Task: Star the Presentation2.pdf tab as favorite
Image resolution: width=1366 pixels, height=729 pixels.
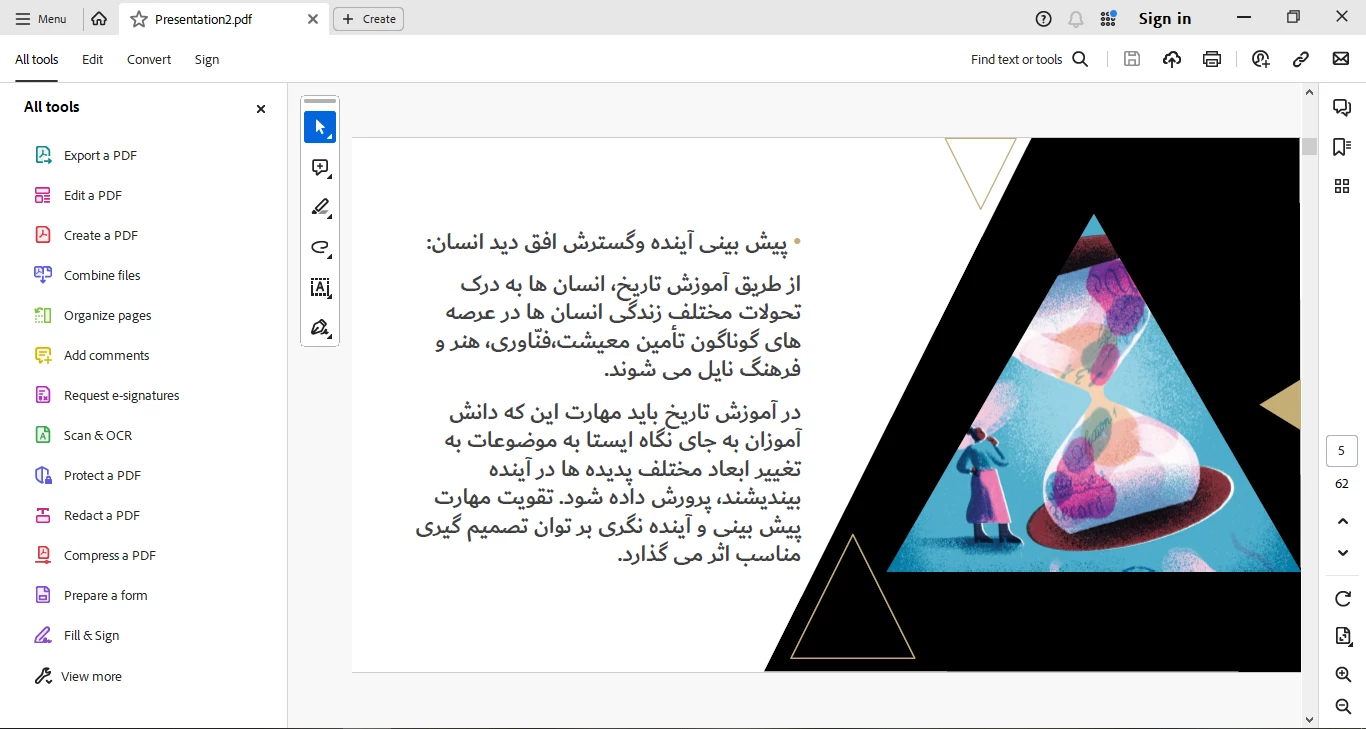Action: tap(139, 19)
